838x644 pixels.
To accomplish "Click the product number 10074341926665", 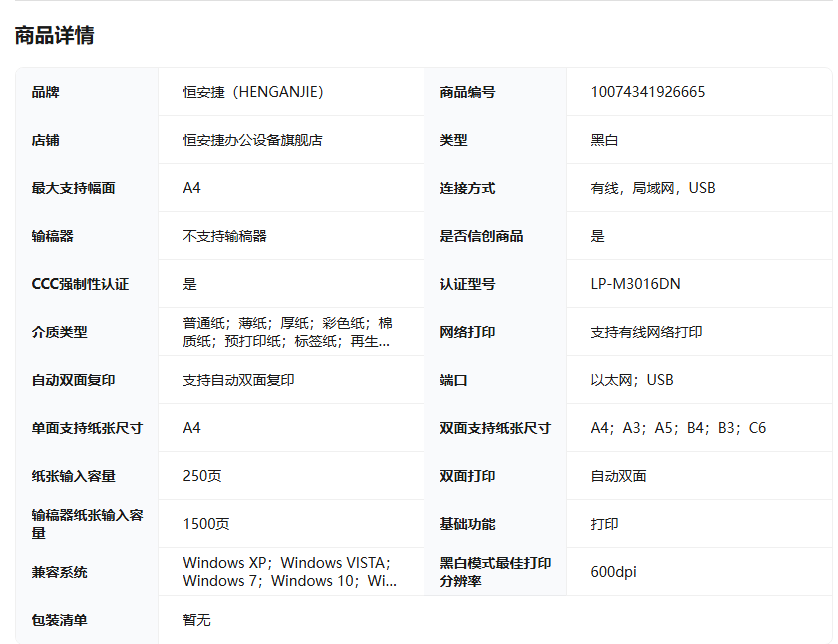I will (648, 92).
